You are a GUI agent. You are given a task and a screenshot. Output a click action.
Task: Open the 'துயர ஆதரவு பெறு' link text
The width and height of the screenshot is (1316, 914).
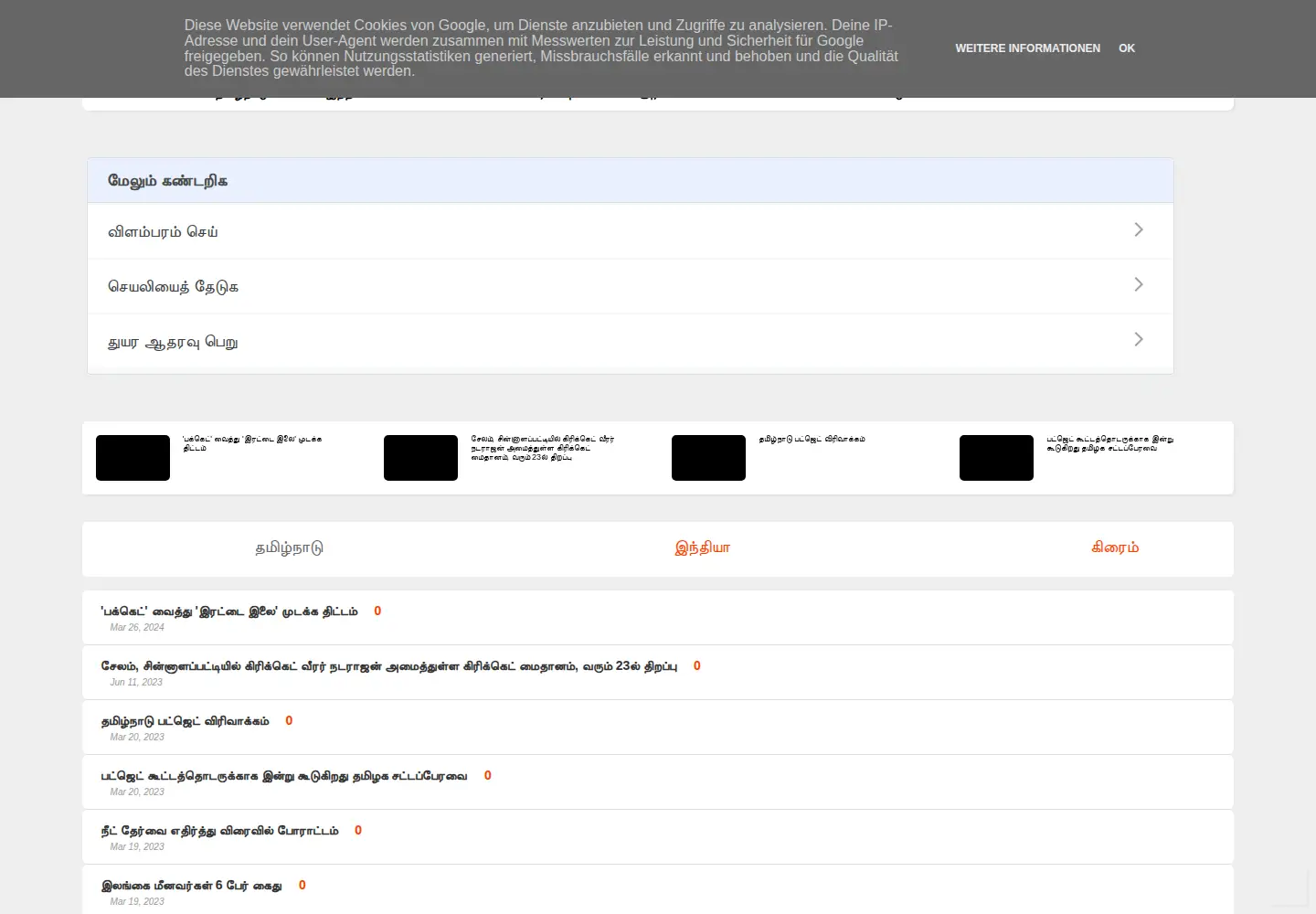173,343
